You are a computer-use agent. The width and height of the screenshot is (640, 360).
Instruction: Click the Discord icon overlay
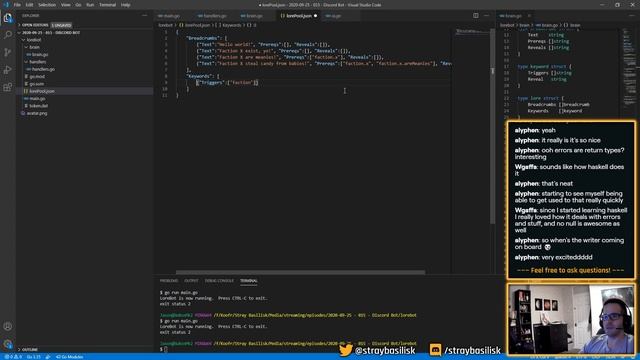pos(435,350)
